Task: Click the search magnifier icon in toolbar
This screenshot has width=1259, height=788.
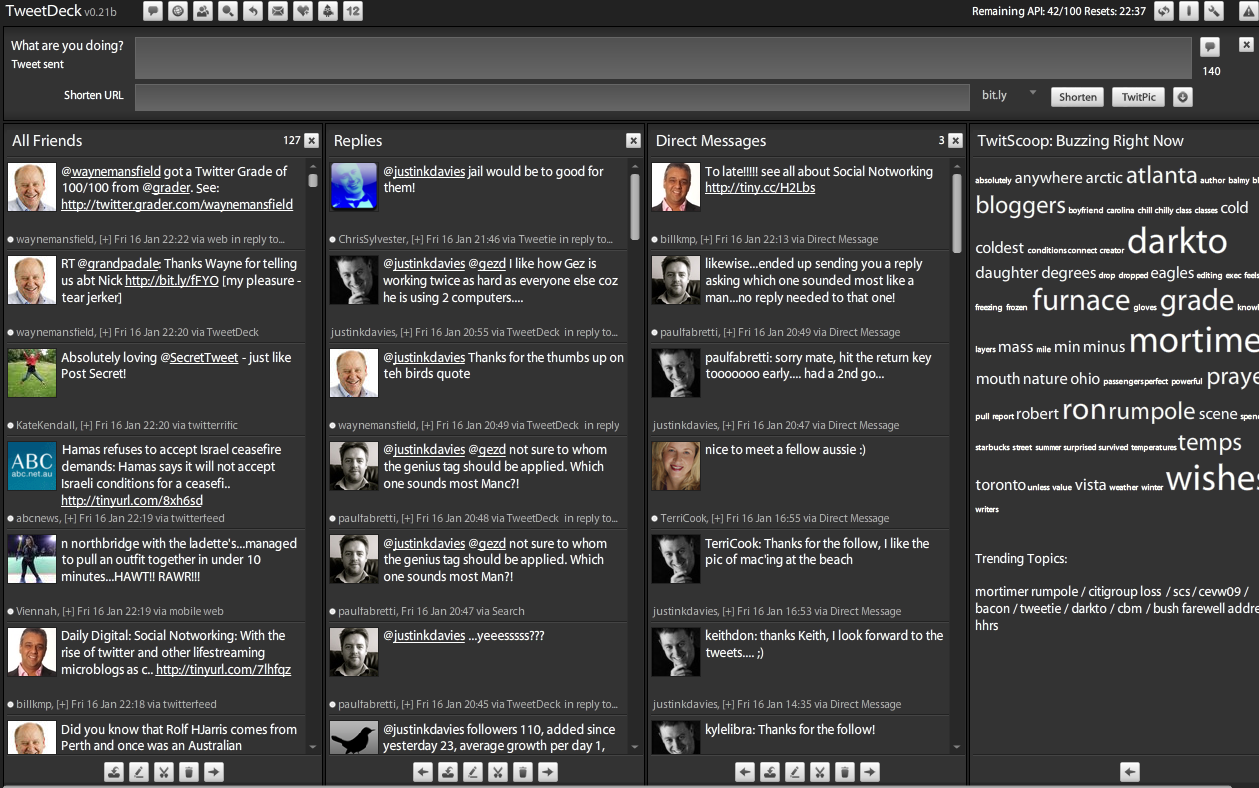Action: (228, 12)
